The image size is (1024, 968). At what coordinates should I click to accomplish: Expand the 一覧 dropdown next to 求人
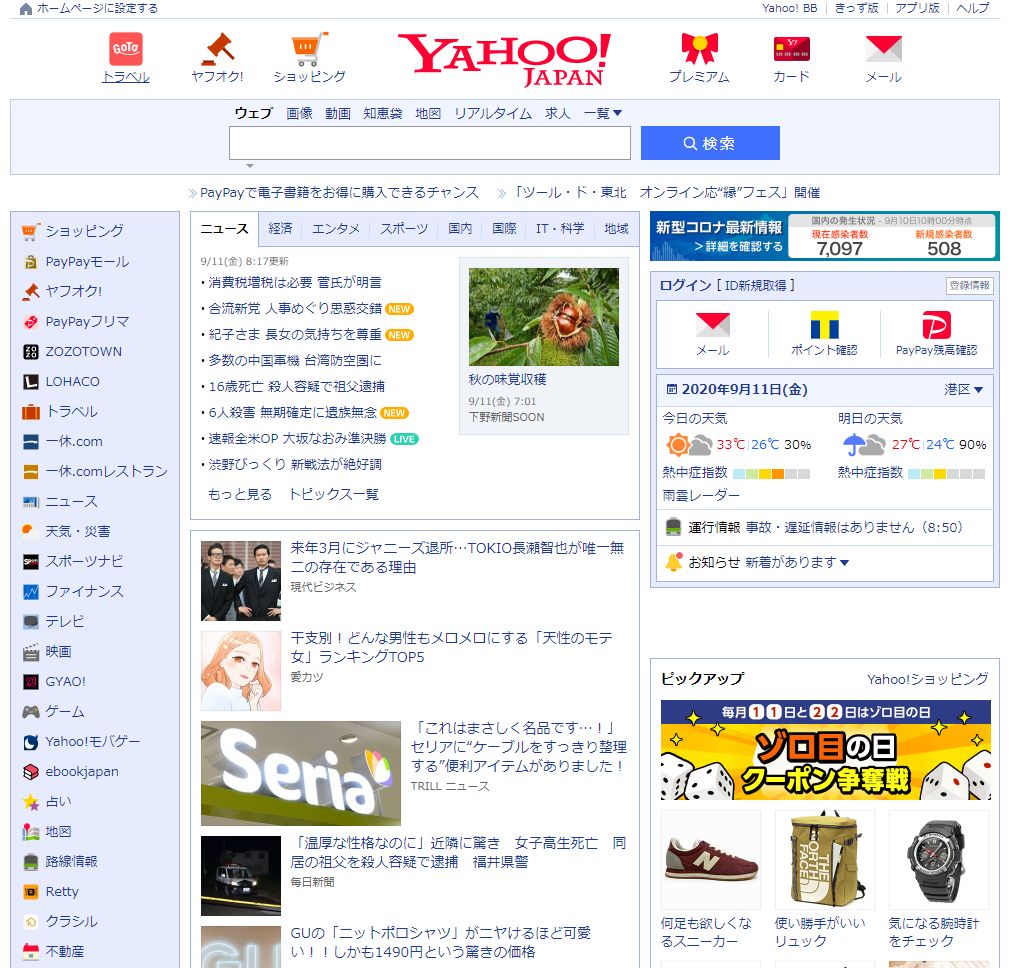(601, 114)
